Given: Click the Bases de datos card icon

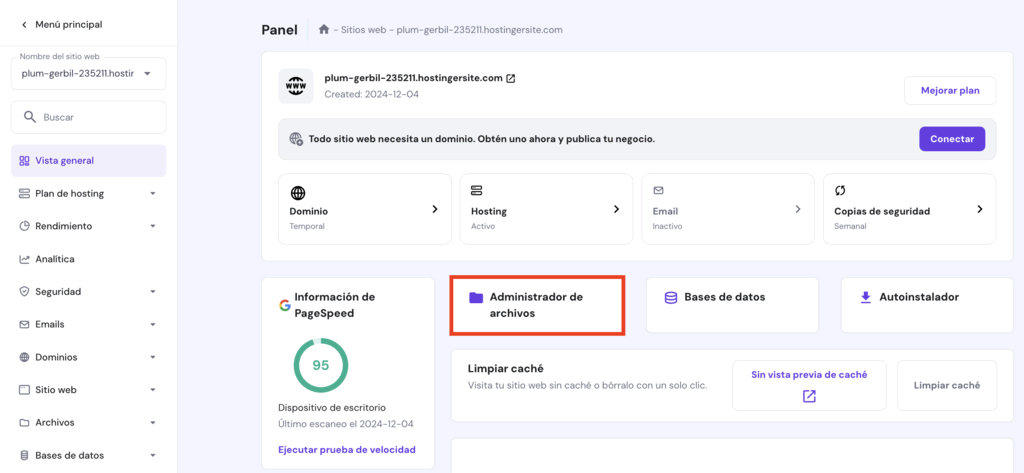Looking at the screenshot, I should 671,297.
